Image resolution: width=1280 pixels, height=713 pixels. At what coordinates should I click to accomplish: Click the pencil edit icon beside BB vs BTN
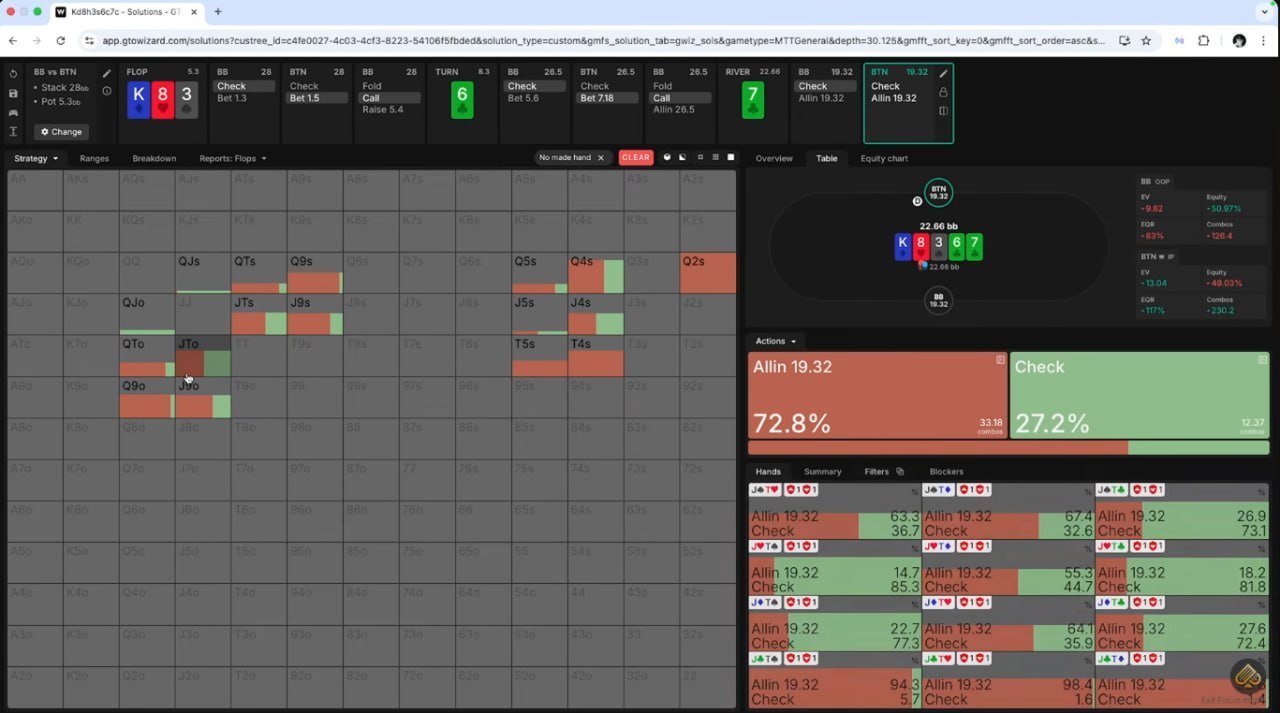point(107,73)
